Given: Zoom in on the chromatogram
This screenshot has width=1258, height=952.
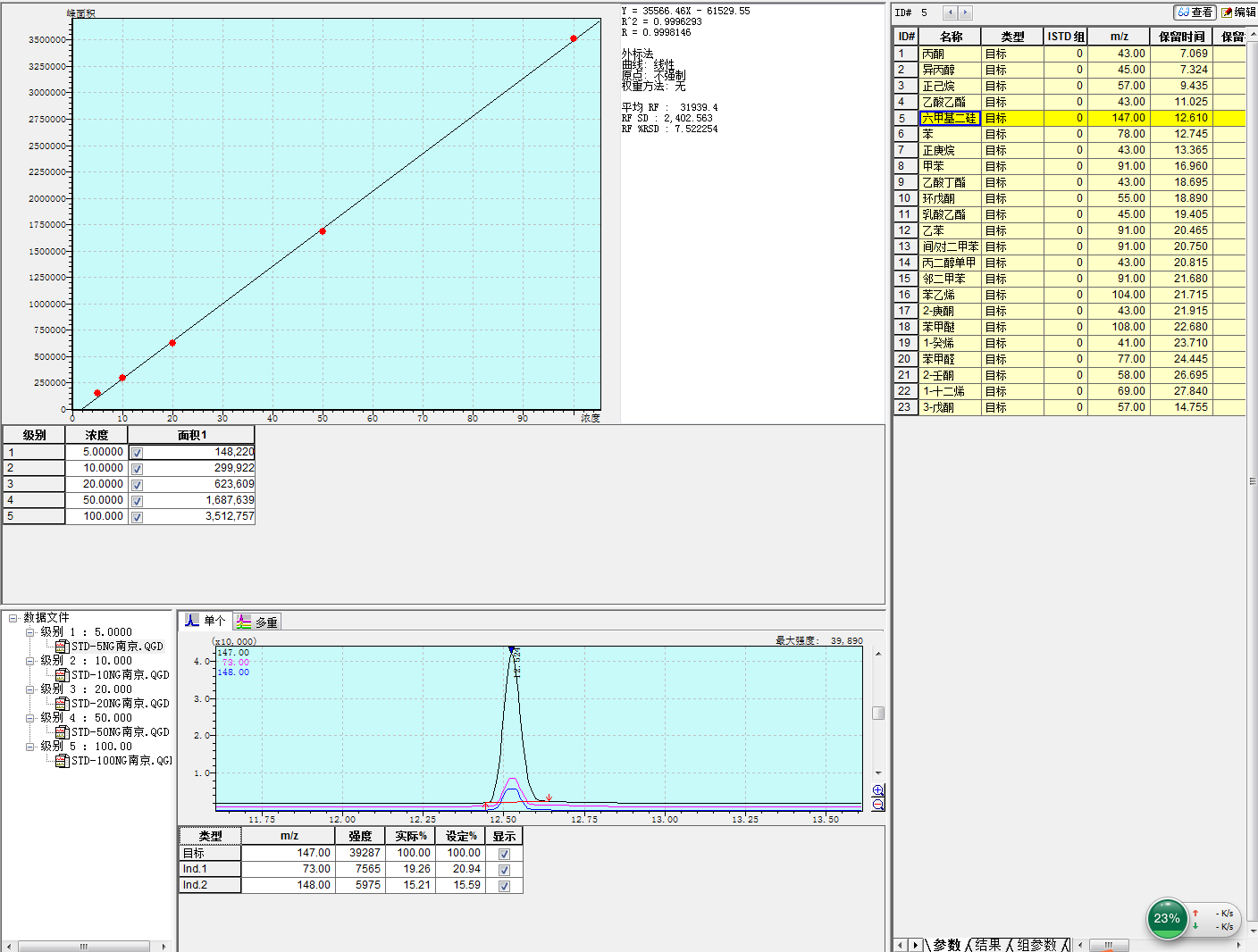Looking at the screenshot, I should coord(878,790).
